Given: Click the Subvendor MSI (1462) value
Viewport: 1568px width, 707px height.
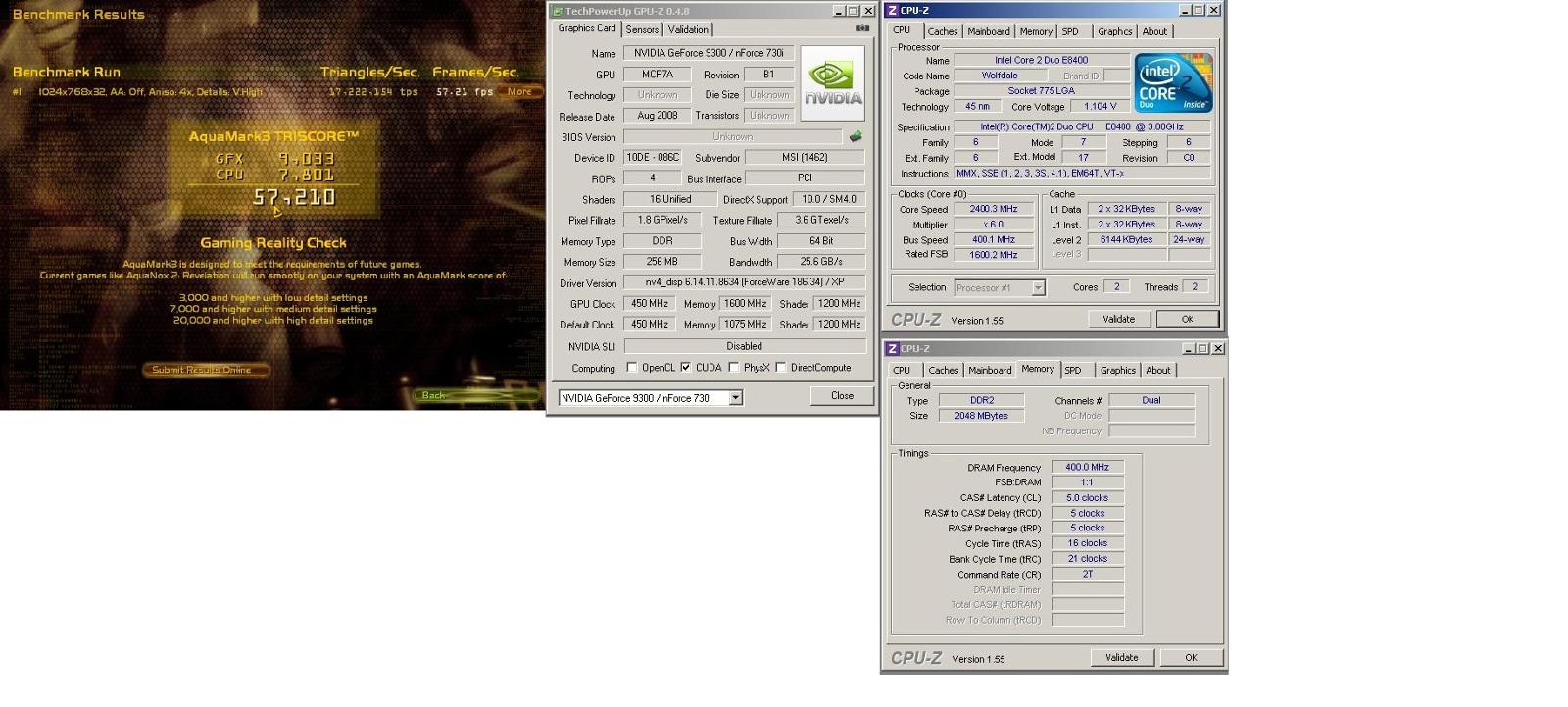Looking at the screenshot, I should coord(806,157).
